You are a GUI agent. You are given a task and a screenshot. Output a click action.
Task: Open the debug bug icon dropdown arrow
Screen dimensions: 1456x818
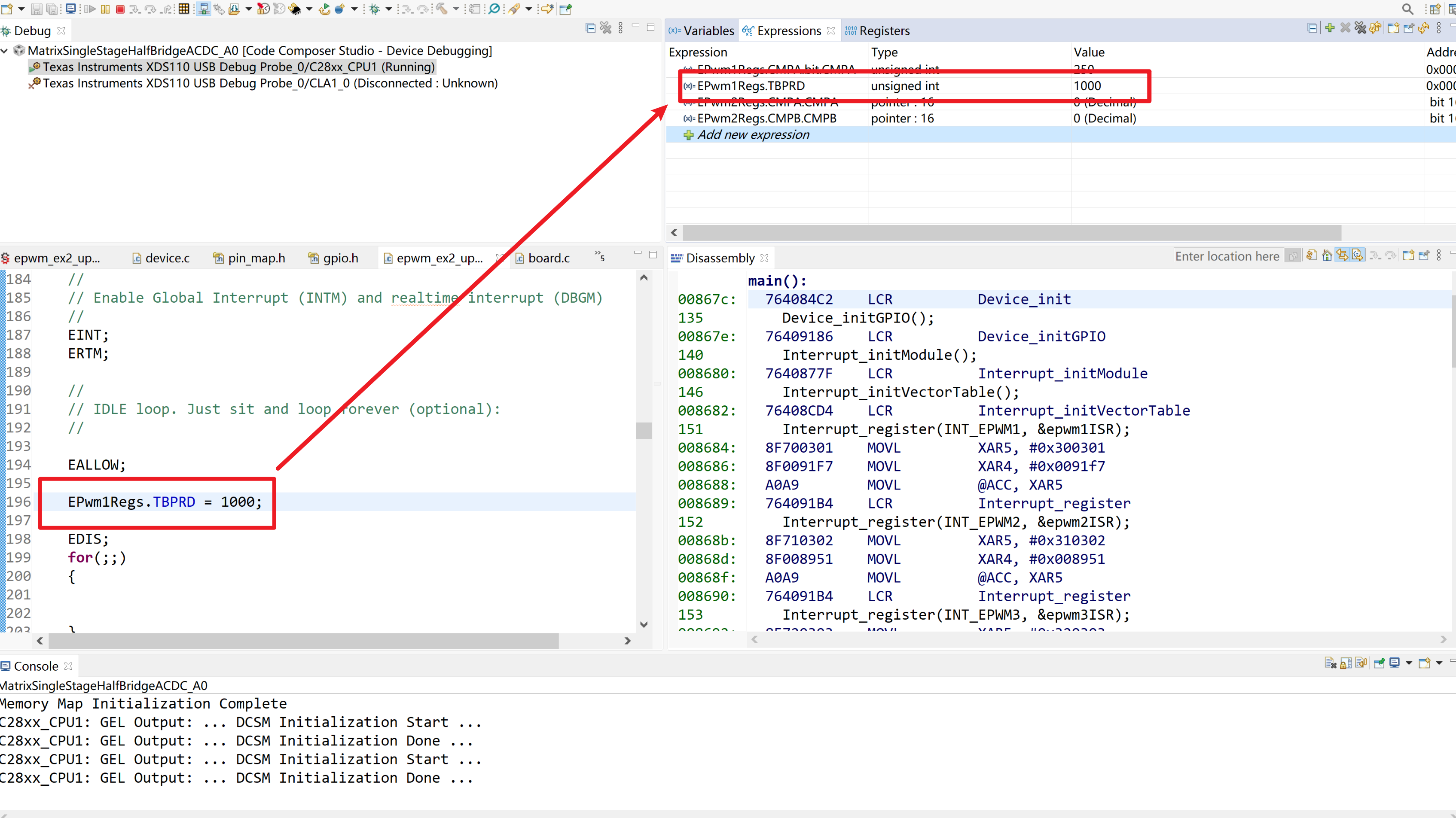[389, 9]
